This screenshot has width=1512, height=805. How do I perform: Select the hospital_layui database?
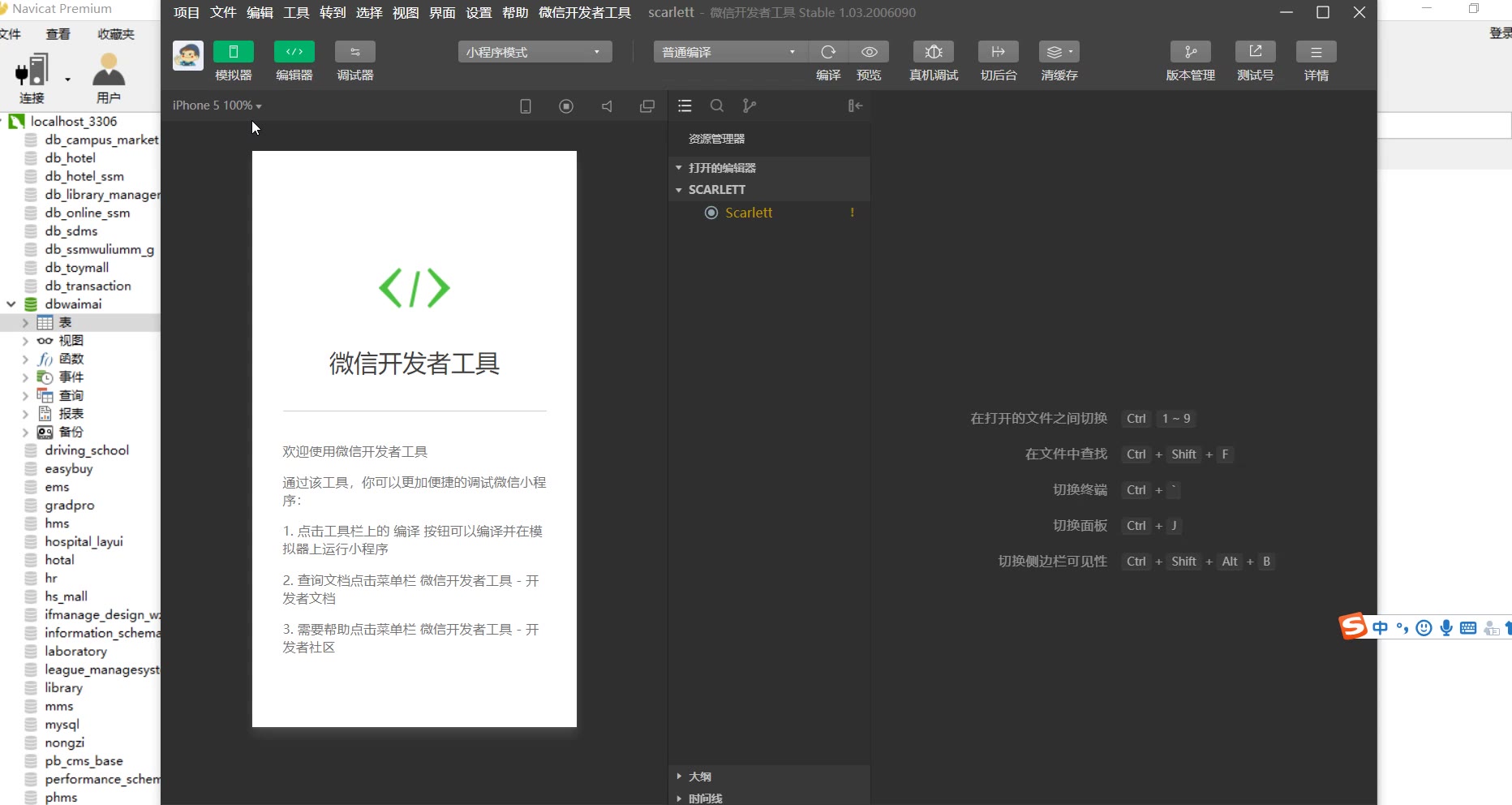click(84, 542)
